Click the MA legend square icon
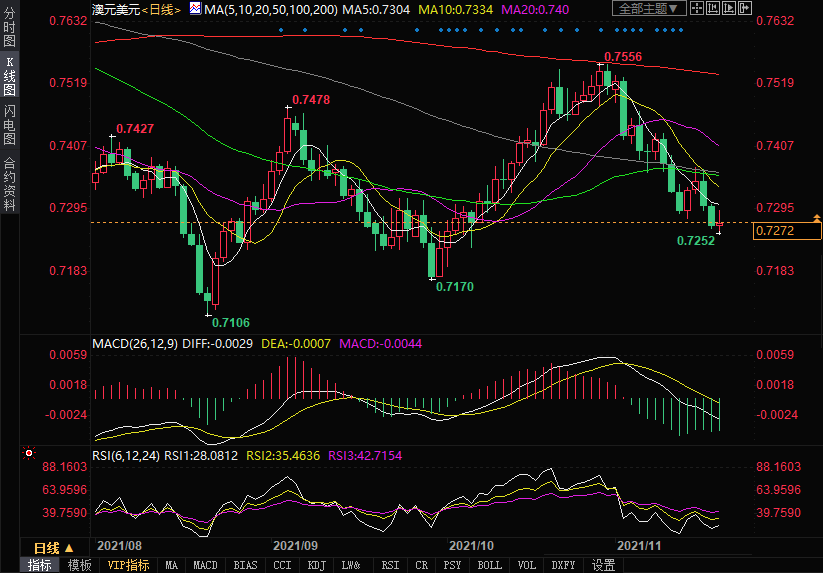 coord(195,9)
